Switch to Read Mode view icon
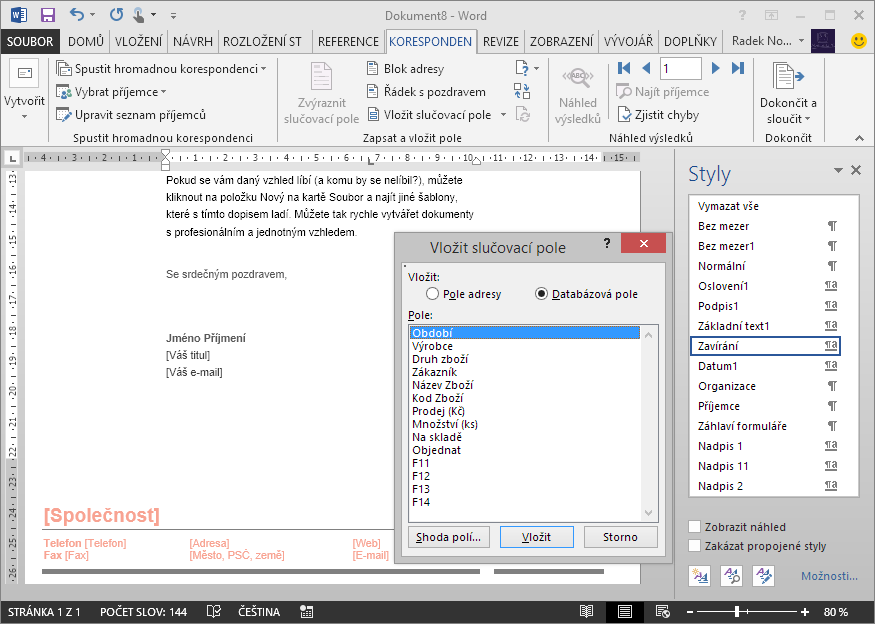Image resolution: width=875 pixels, height=624 pixels. [586, 612]
